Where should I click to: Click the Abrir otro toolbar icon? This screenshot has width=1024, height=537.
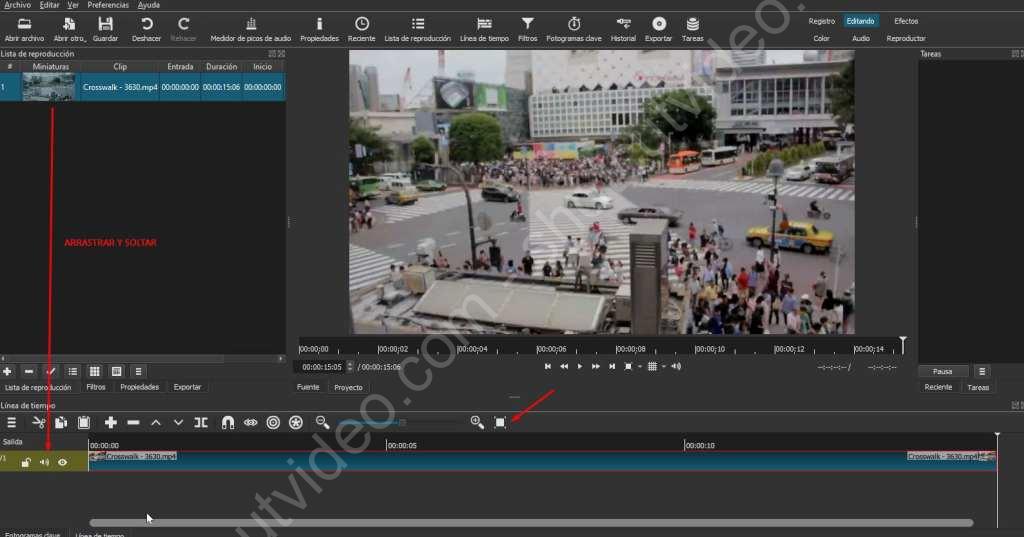(x=69, y=29)
